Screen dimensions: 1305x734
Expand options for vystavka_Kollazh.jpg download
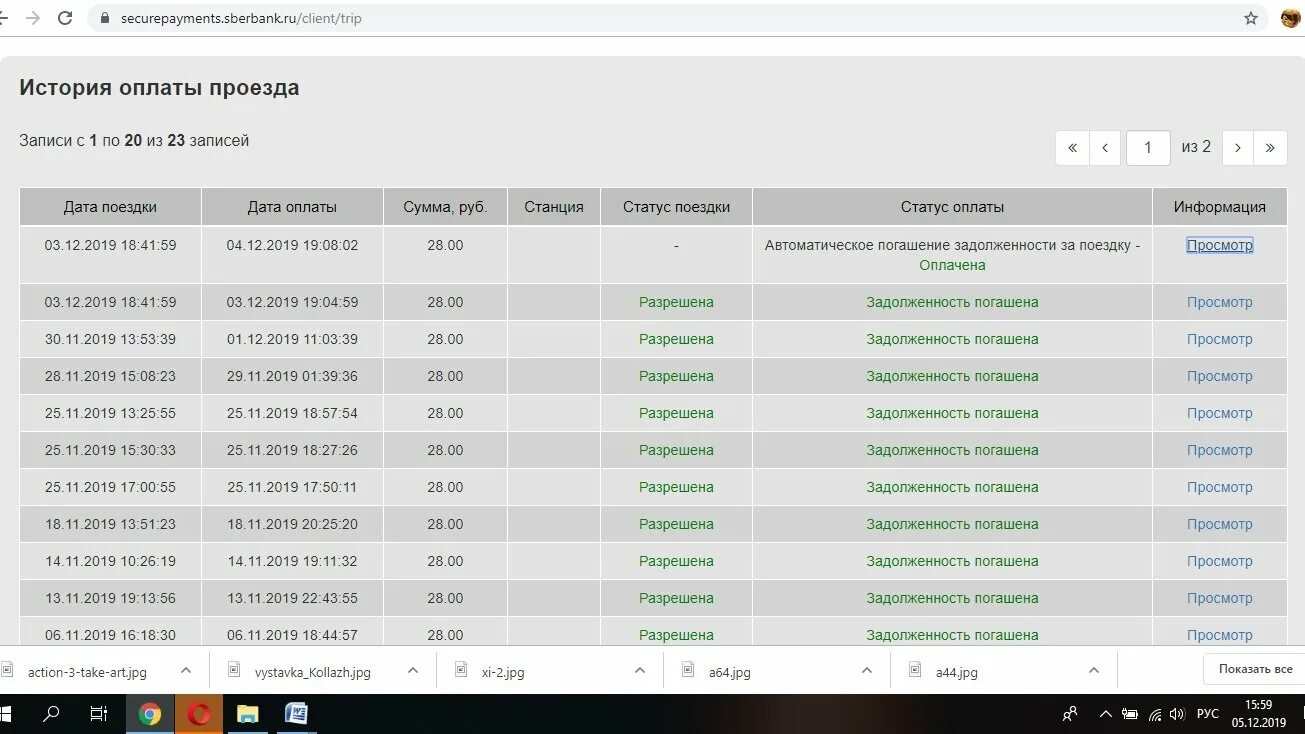(413, 671)
